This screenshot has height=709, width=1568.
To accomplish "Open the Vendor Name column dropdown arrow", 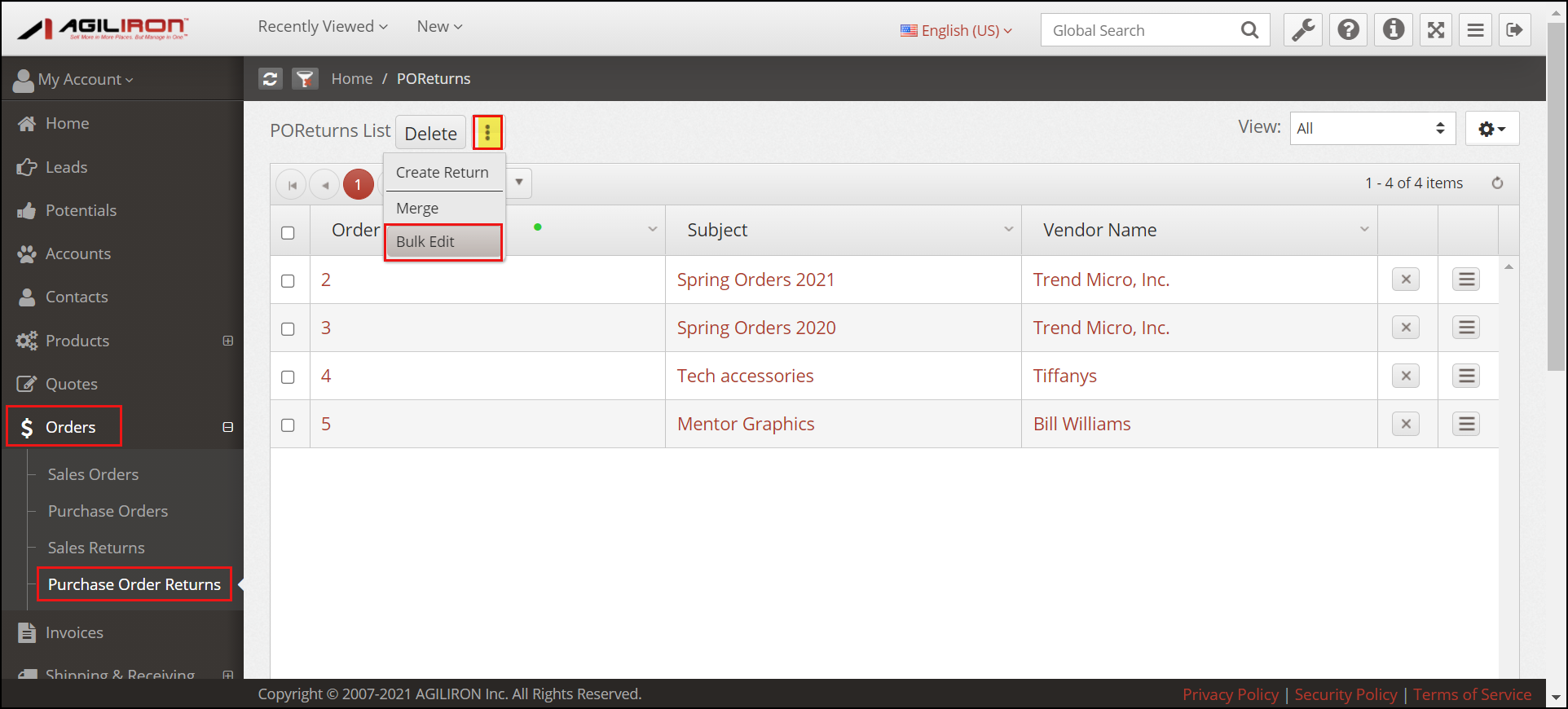I will 1364,230.
